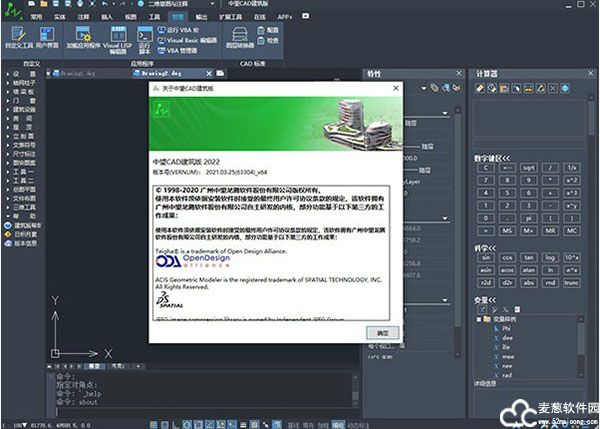Open the customize tools (自定义工具) icon
Image resolution: width=600 pixels, height=429 pixels.
pyautogui.click(x=19, y=37)
